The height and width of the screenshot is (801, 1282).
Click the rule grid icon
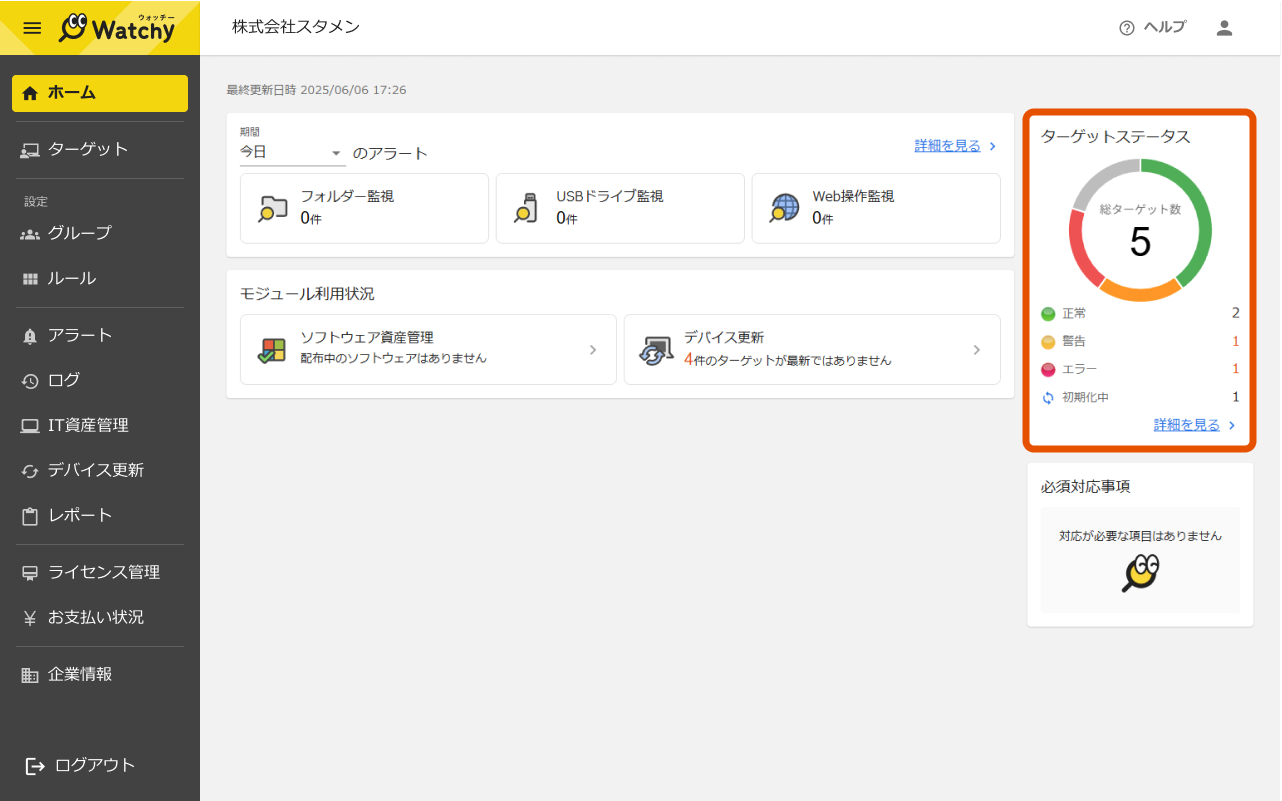[30, 279]
